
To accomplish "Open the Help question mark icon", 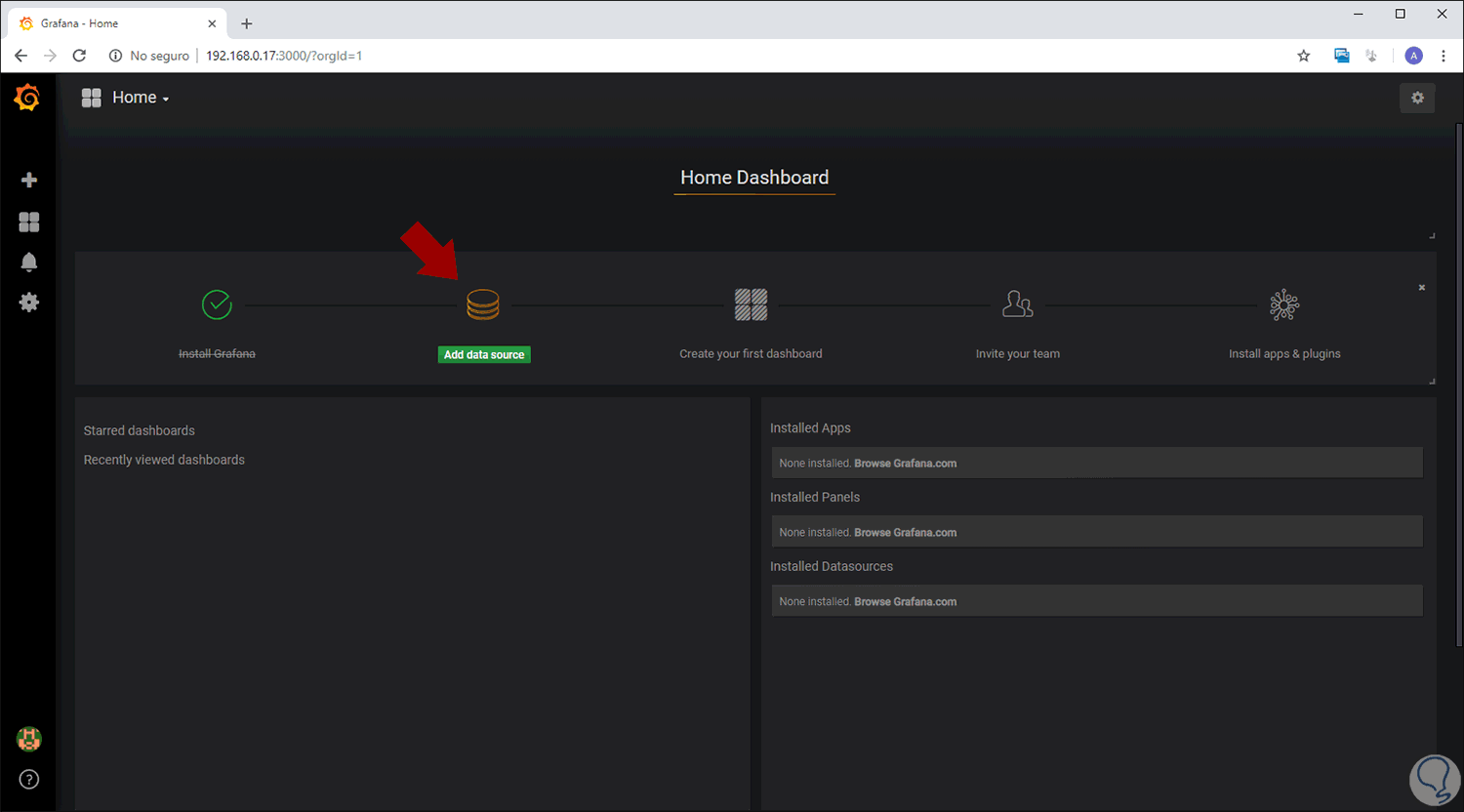I will pos(29,780).
